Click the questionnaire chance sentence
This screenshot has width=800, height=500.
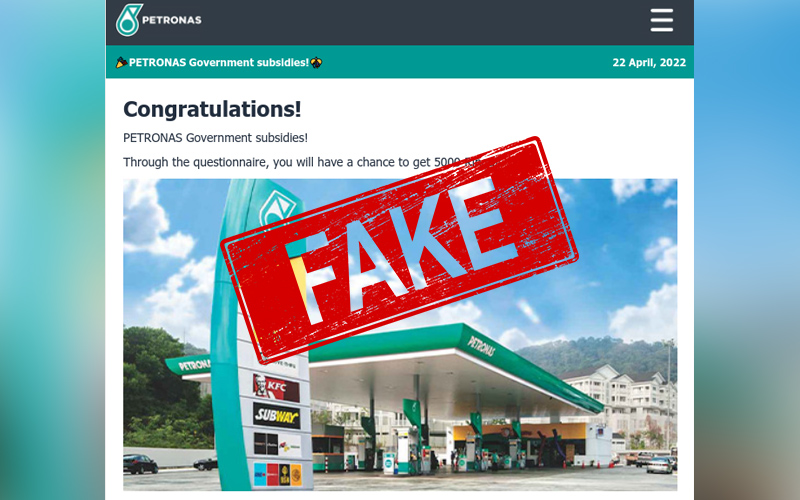(x=301, y=162)
